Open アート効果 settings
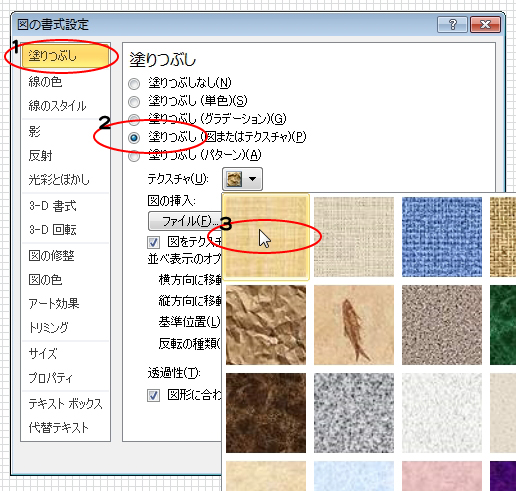Screen dimensions: 516x491 [x=54, y=304]
